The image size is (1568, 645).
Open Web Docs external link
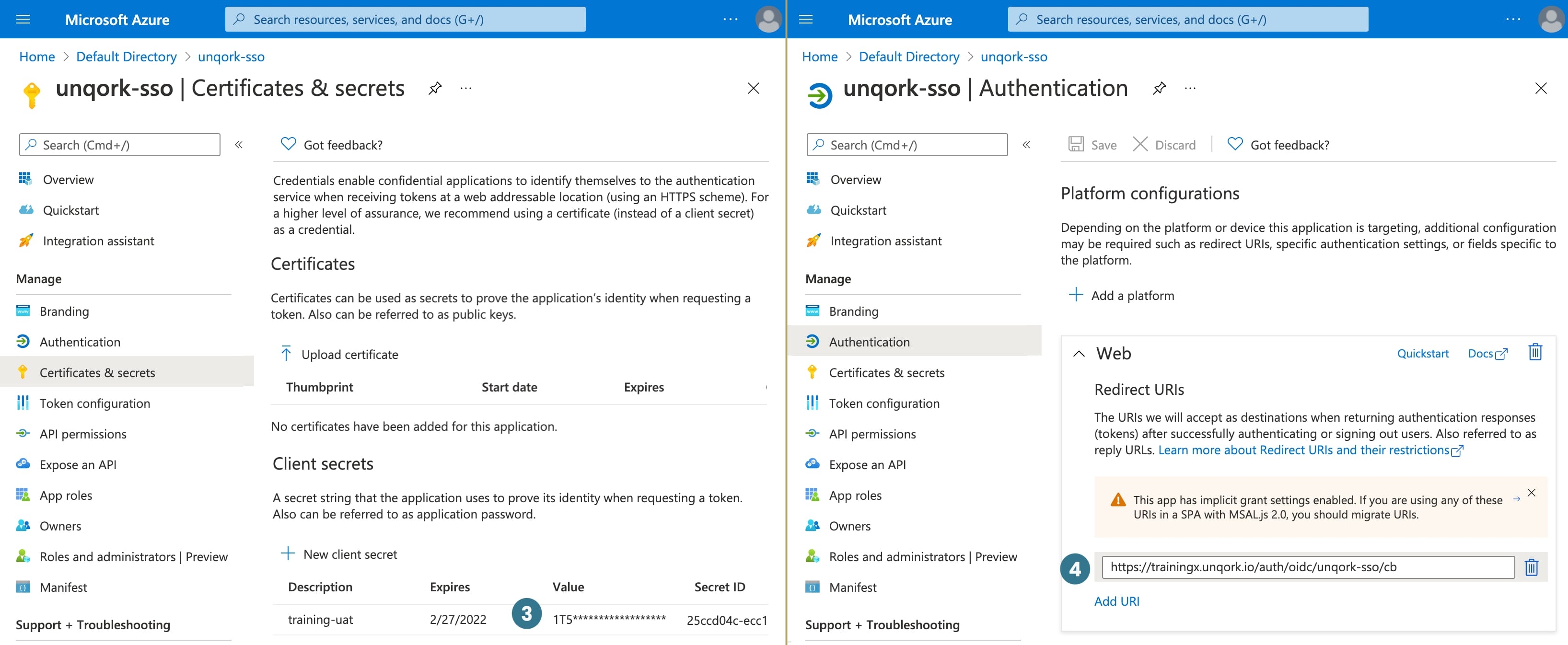tap(1488, 354)
